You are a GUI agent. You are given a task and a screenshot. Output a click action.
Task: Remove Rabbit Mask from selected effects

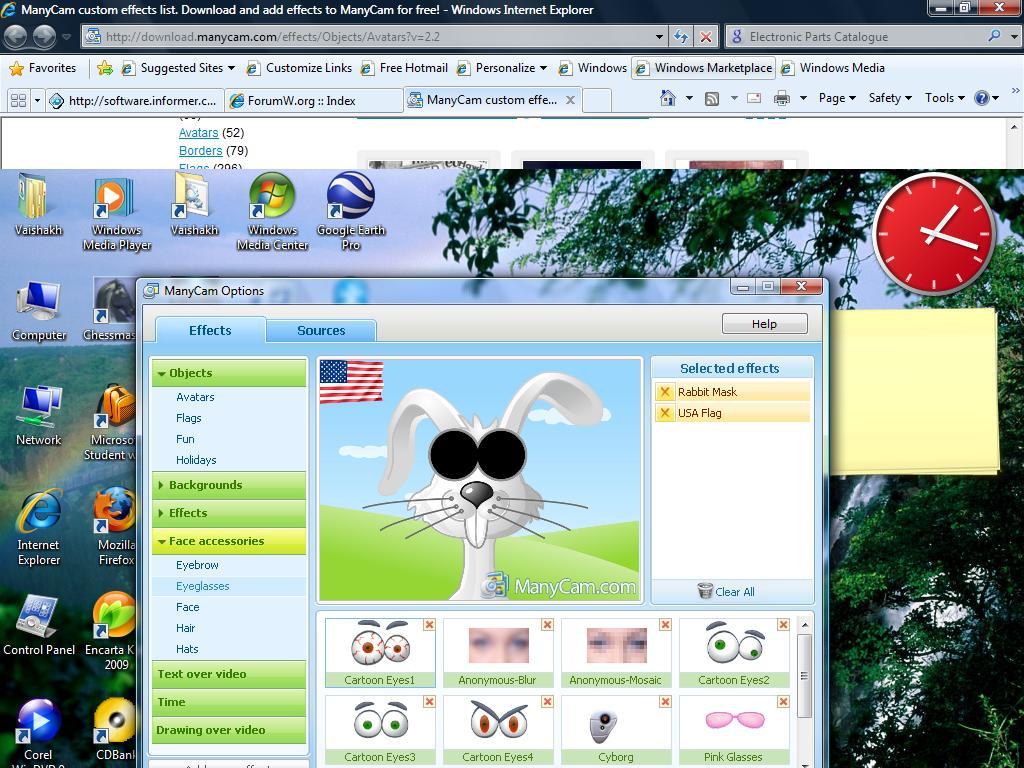click(x=665, y=392)
